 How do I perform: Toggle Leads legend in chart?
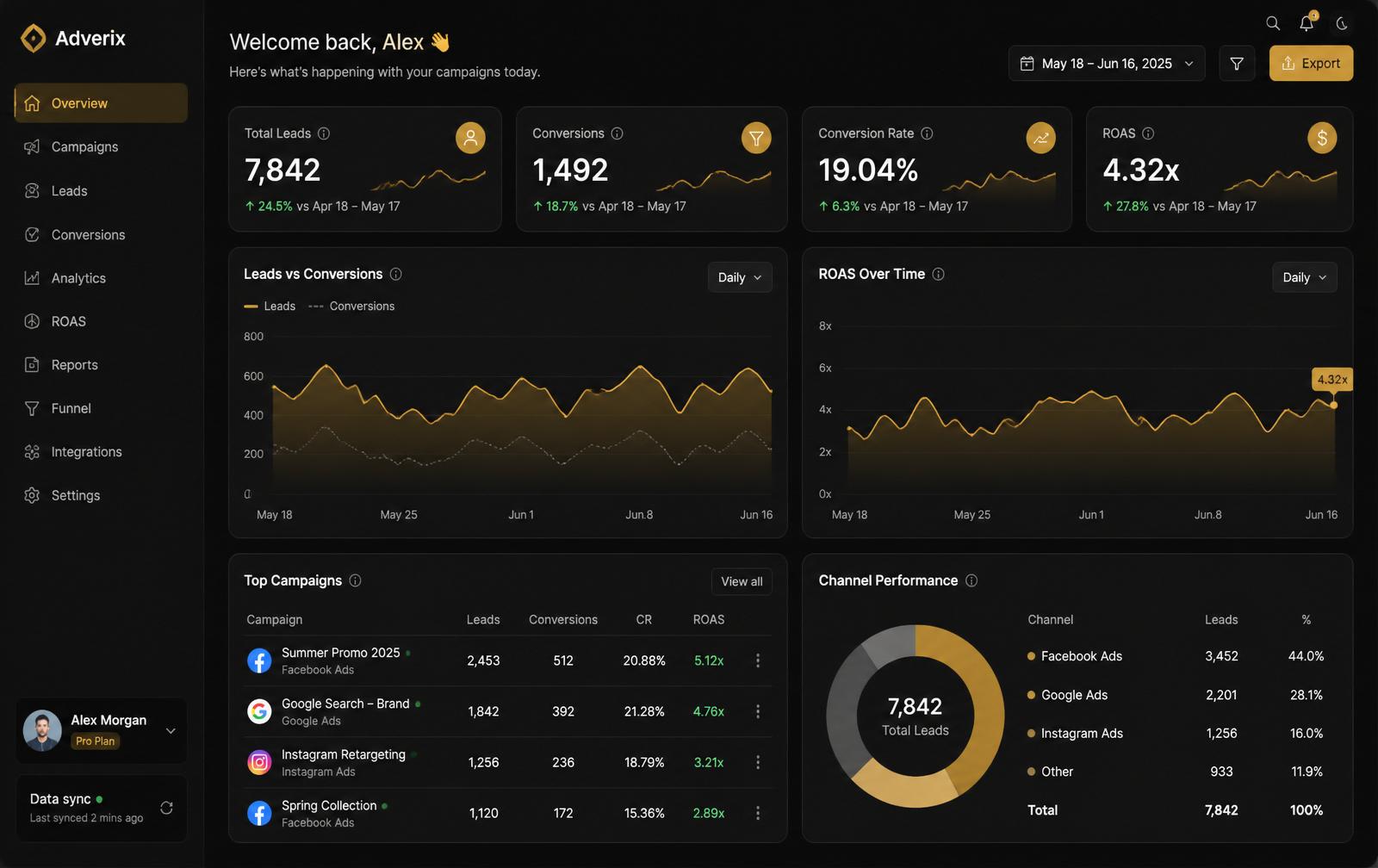coord(270,307)
